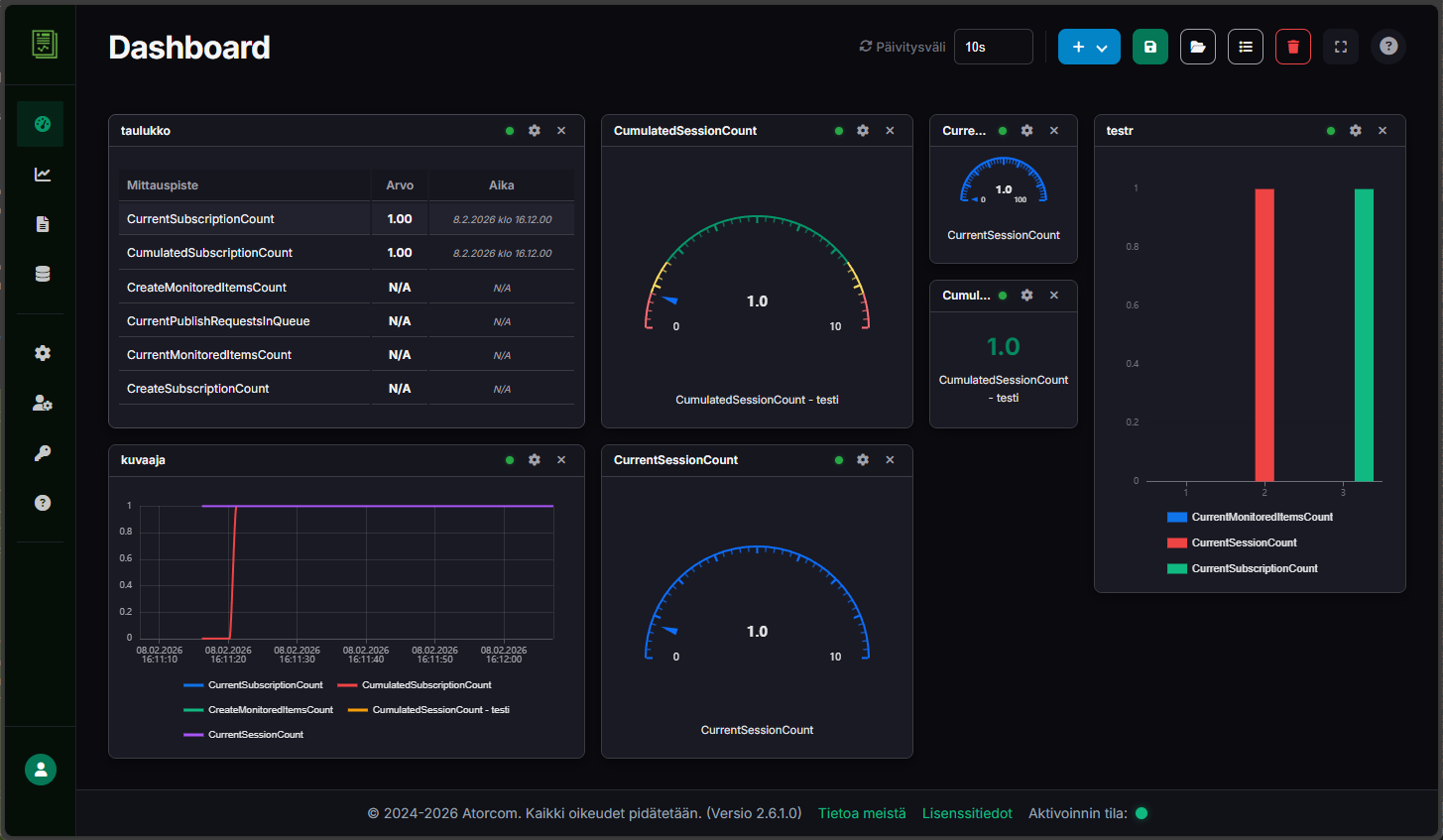The height and width of the screenshot is (840, 1443).
Task: Open the database section from the sidebar
Action: (x=41, y=273)
